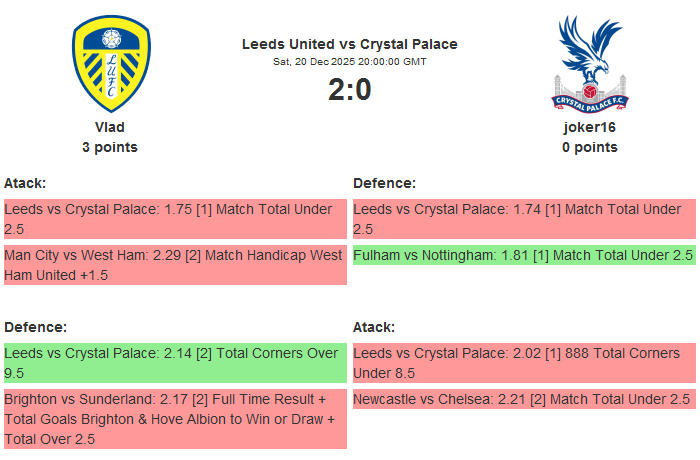The height and width of the screenshot is (460, 700).
Task: Click the match date Sat, 20 Dec 2025
Action: coord(349,62)
